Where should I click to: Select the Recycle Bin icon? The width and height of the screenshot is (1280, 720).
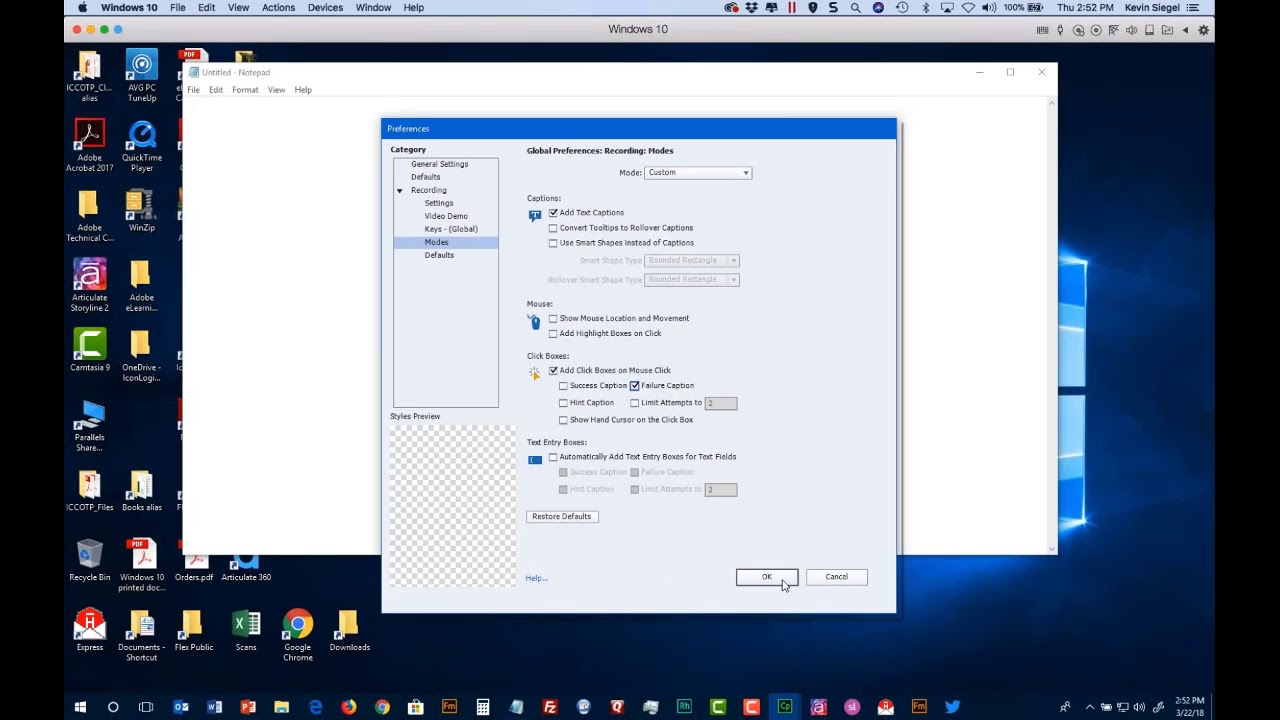[x=89, y=561]
